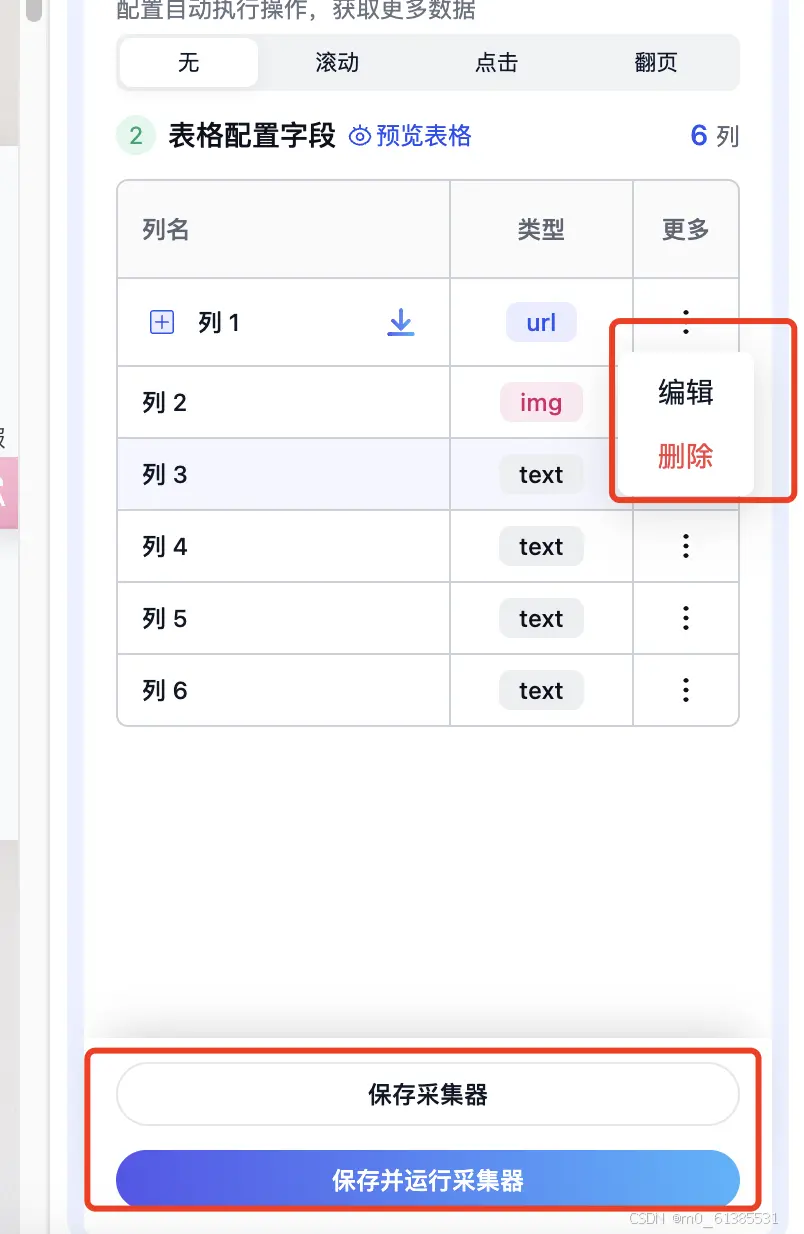The width and height of the screenshot is (804, 1234).
Task: Click the img type badge of 列 2
Action: point(540,402)
